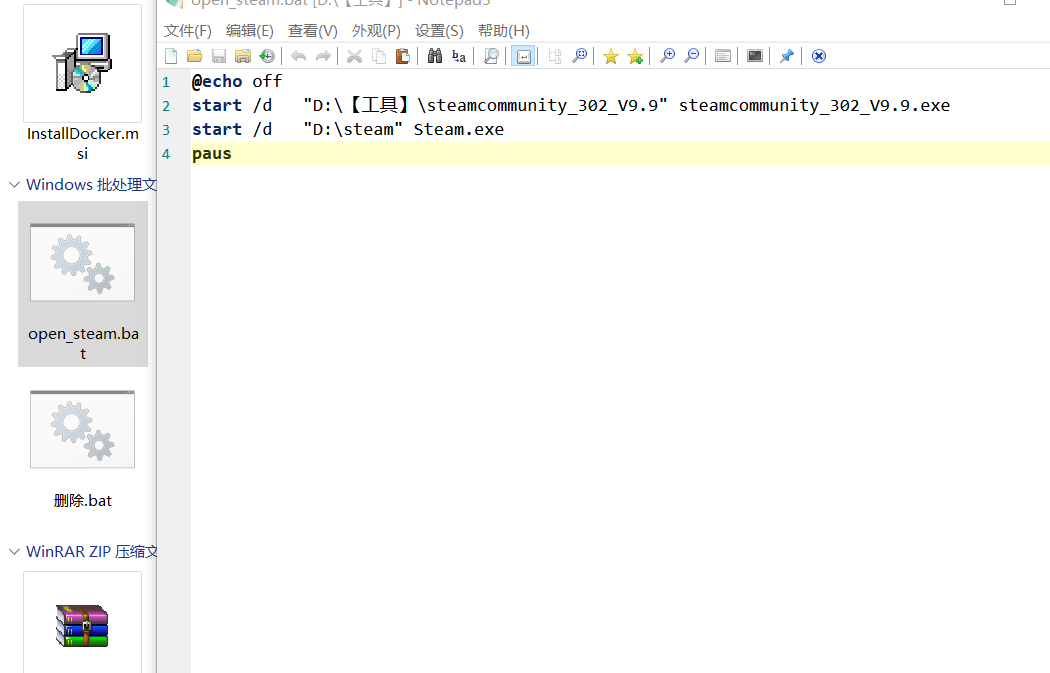Screen dimensions: 1050x673
Task: Collapse the WinRAR ZIP group
Action: coord(14,552)
